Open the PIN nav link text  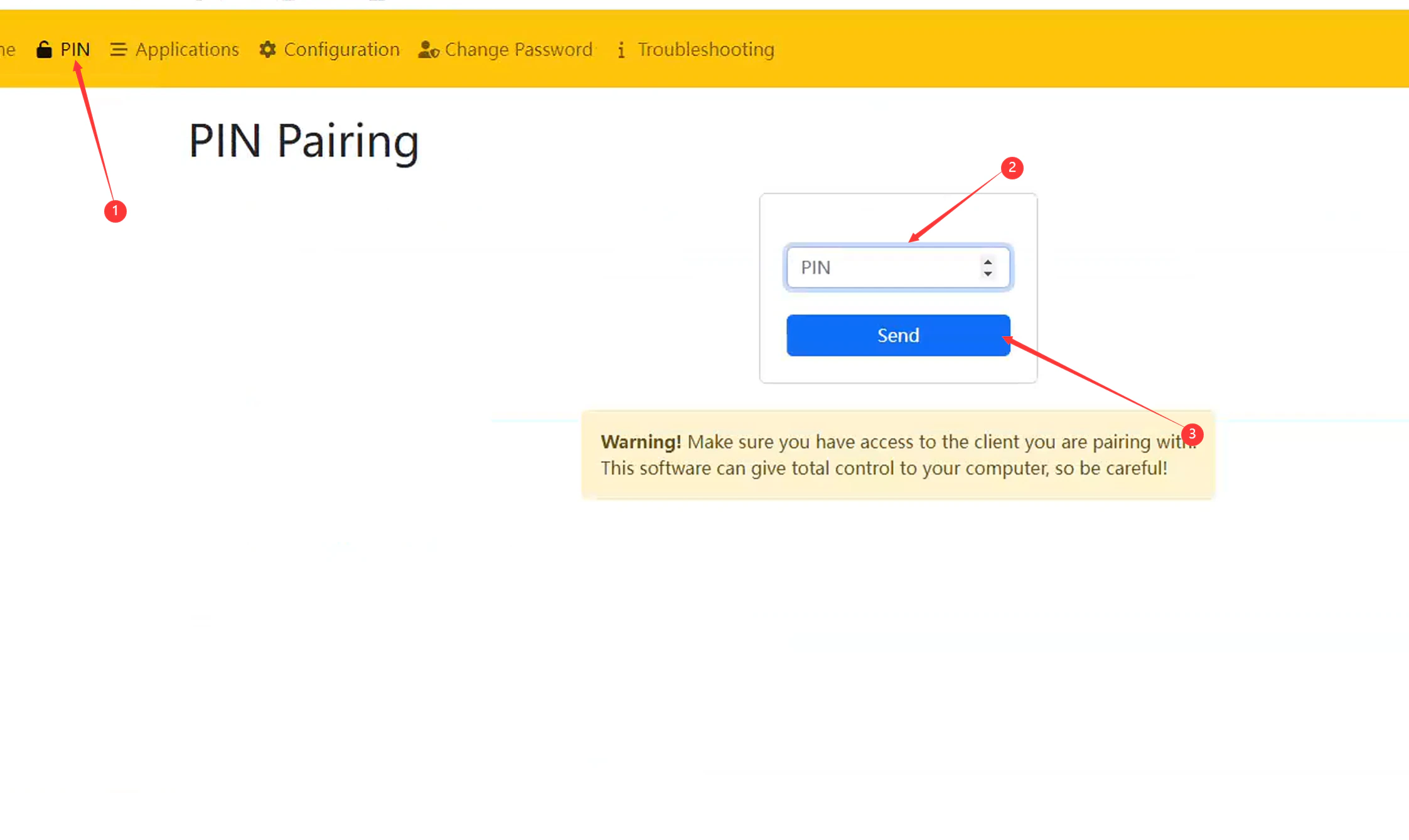click(x=75, y=49)
